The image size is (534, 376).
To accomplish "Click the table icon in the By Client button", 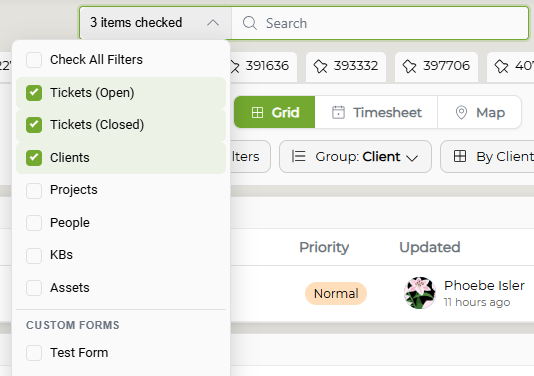I will pyautogui.click(x=460, y=156).
